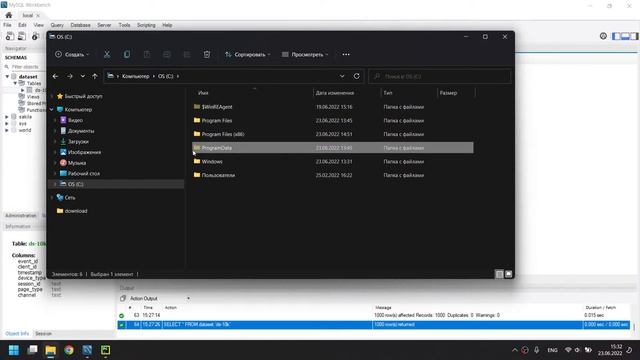Open download folder in navigation pane
Image resolution: width=640 pixels, height=360 pixels.
click(76, 211)
